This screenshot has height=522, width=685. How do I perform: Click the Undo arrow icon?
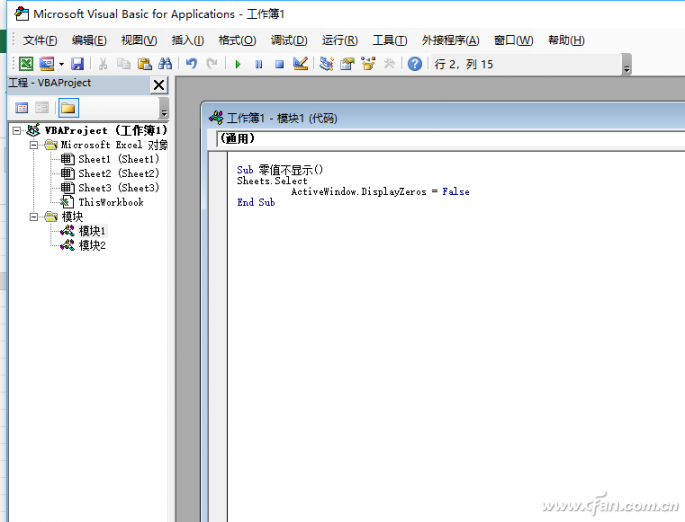pyautogui.click(x=191, y=64)
